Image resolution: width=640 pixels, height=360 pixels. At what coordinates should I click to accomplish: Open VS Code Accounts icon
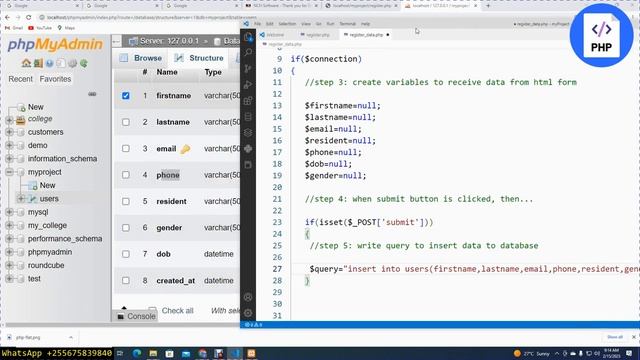[x=248, y=297]
